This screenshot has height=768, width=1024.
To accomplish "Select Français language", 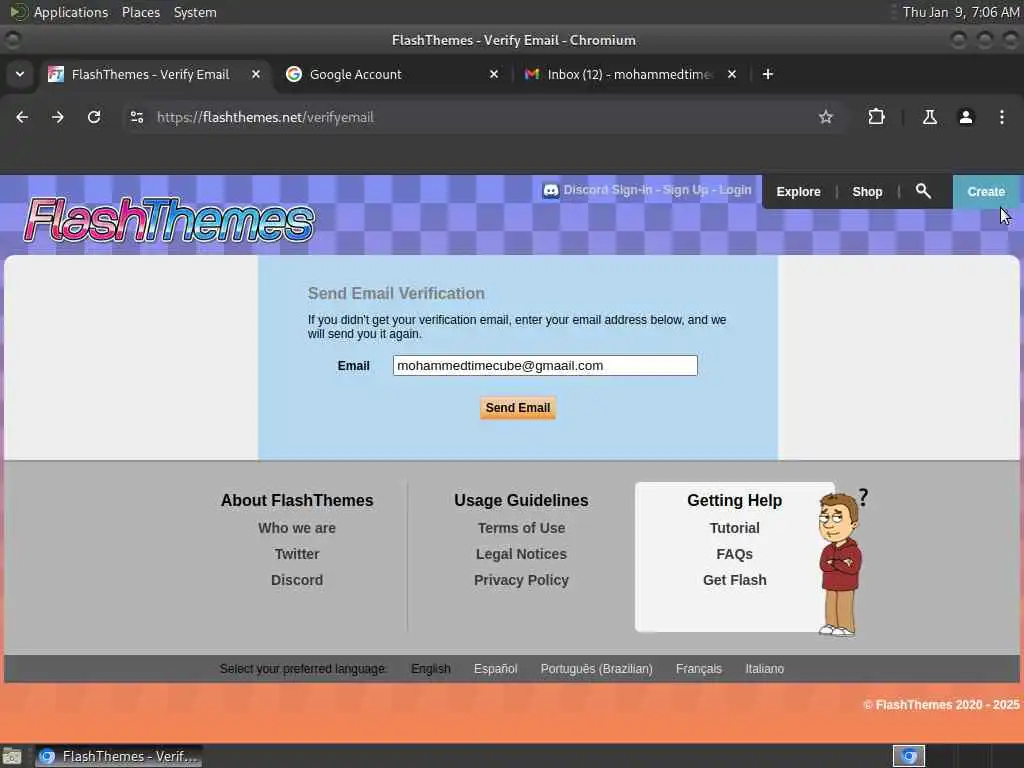I will [698, 669].
